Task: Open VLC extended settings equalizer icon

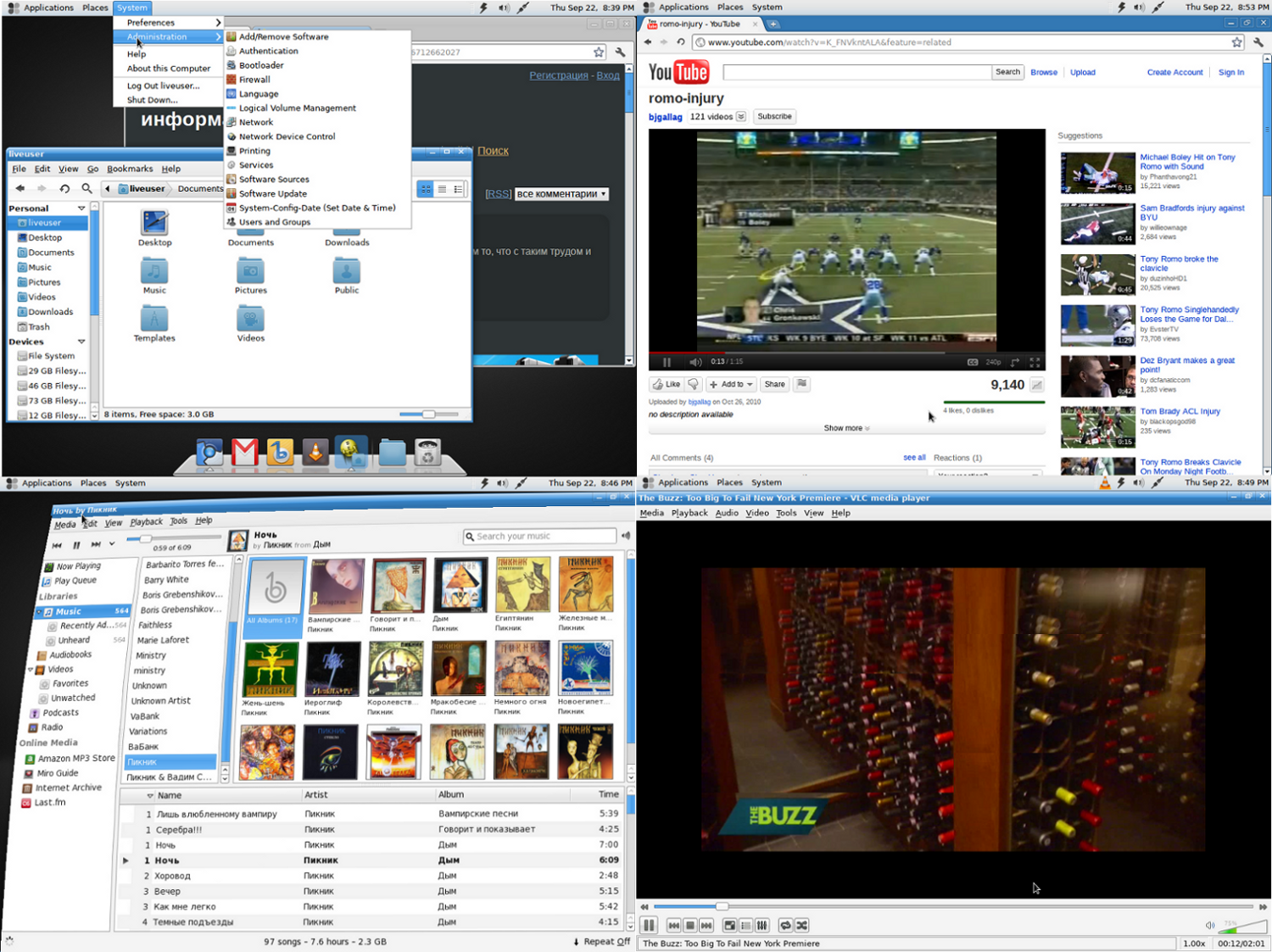Action: click(762, 925)
